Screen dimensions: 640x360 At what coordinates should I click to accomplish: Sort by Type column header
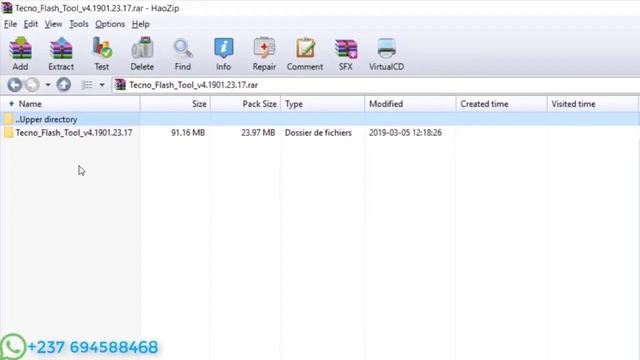(322, 104)
